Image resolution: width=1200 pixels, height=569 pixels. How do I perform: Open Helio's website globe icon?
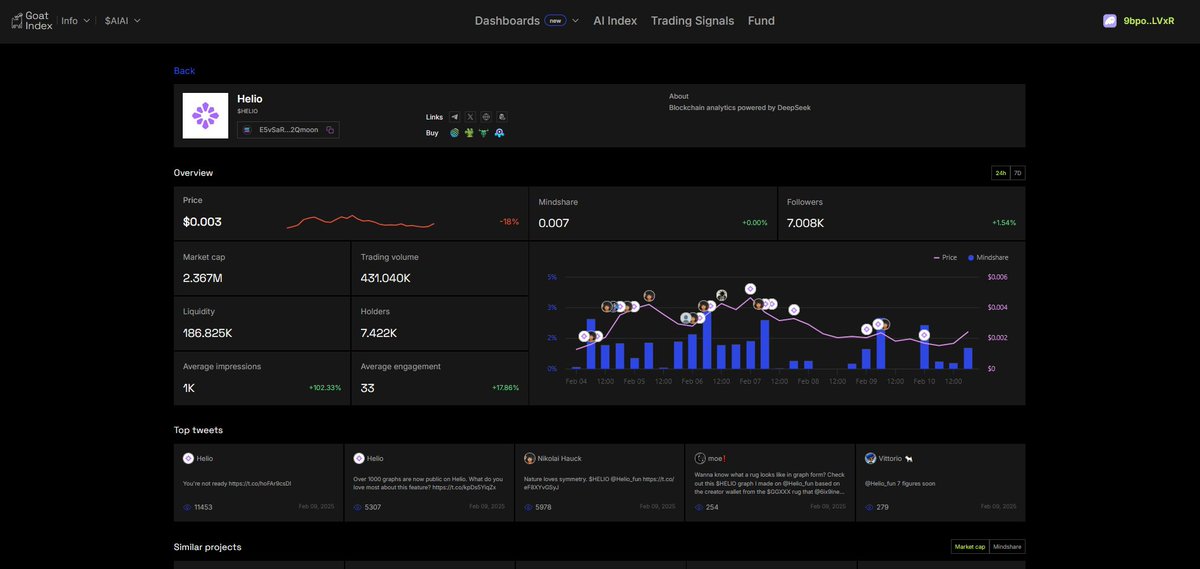pos(486,117)
